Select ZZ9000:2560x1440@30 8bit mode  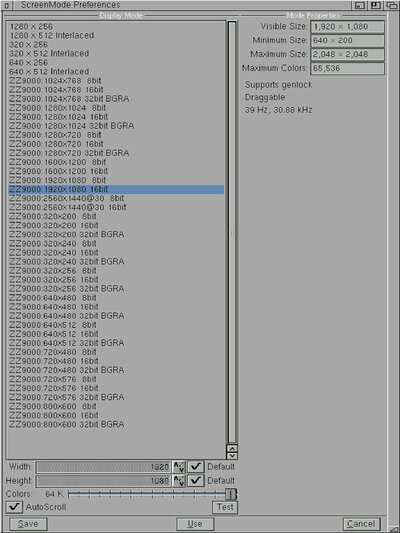[116, 198]
